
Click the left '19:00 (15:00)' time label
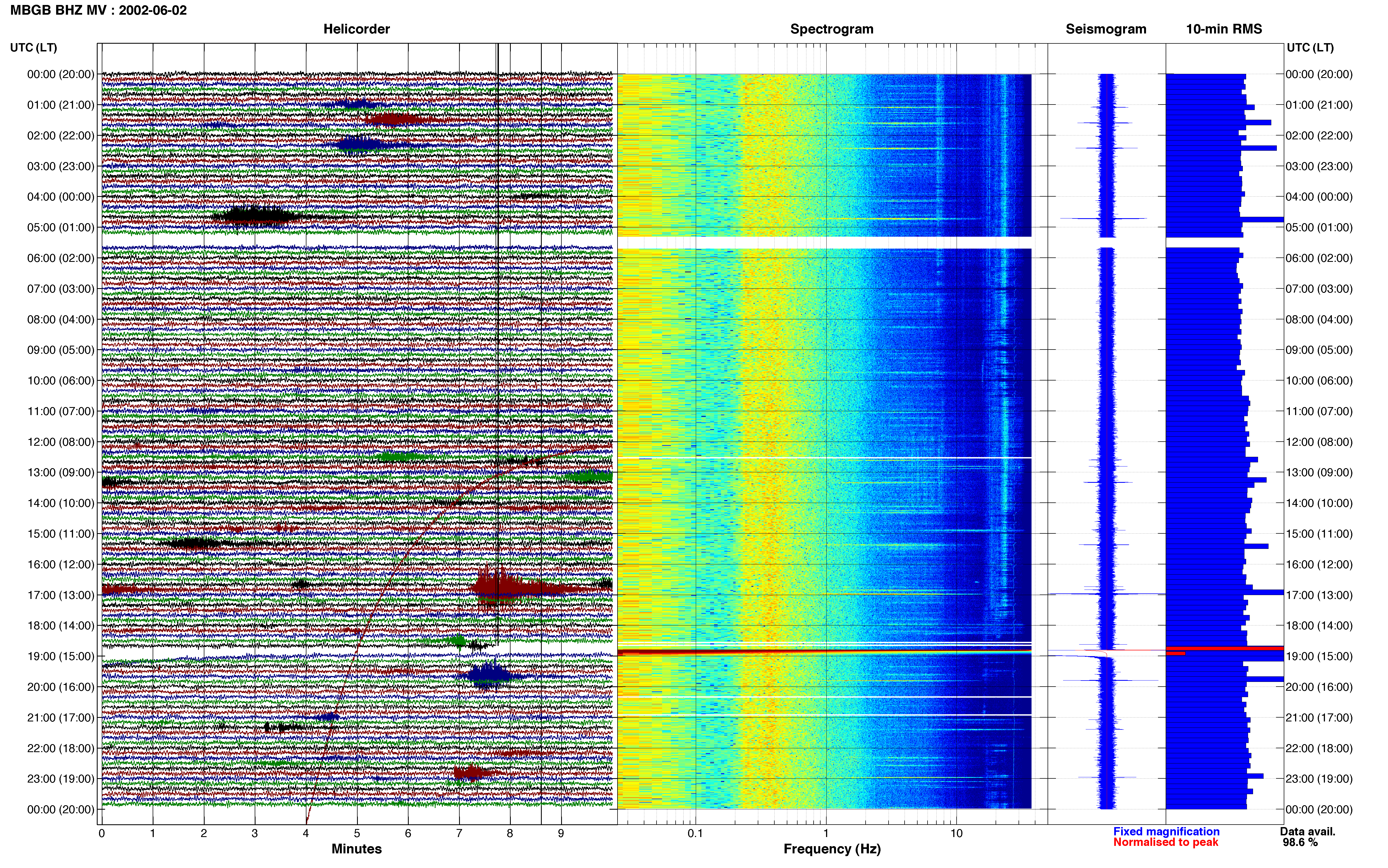coord(61,656)
